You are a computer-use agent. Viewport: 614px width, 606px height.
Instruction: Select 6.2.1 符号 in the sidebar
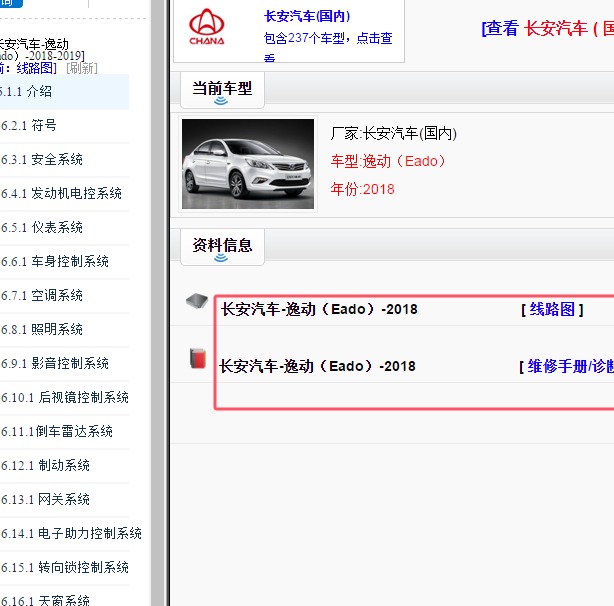pos(28,125)
